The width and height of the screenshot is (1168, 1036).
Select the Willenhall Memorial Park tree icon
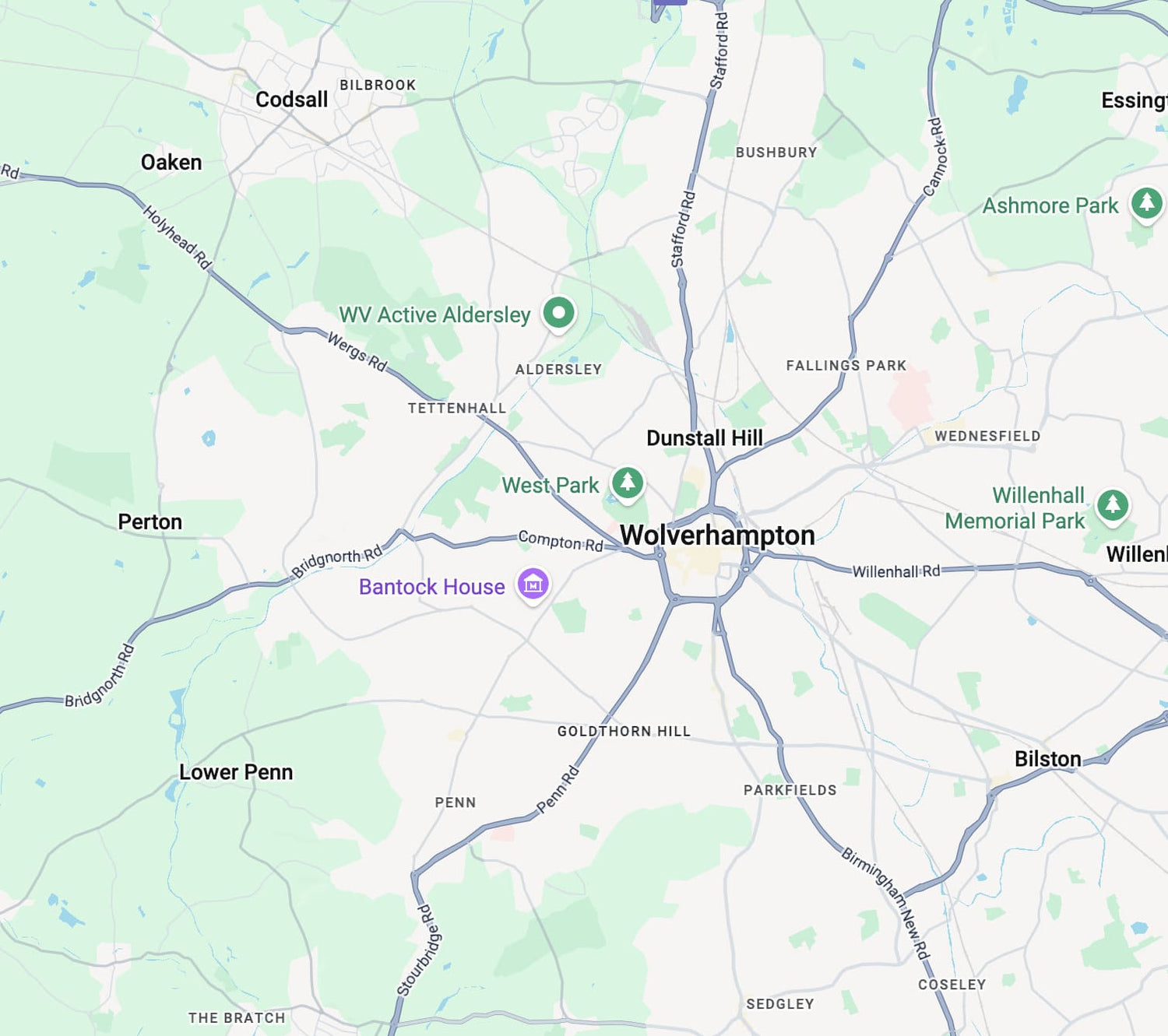tap(1113, 506)
